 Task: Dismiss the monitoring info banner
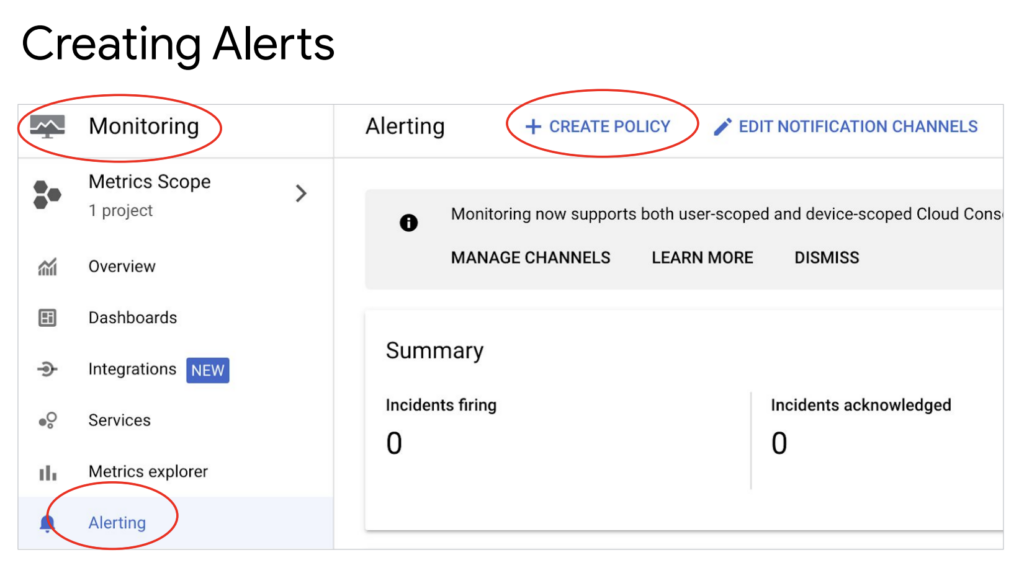827,258
